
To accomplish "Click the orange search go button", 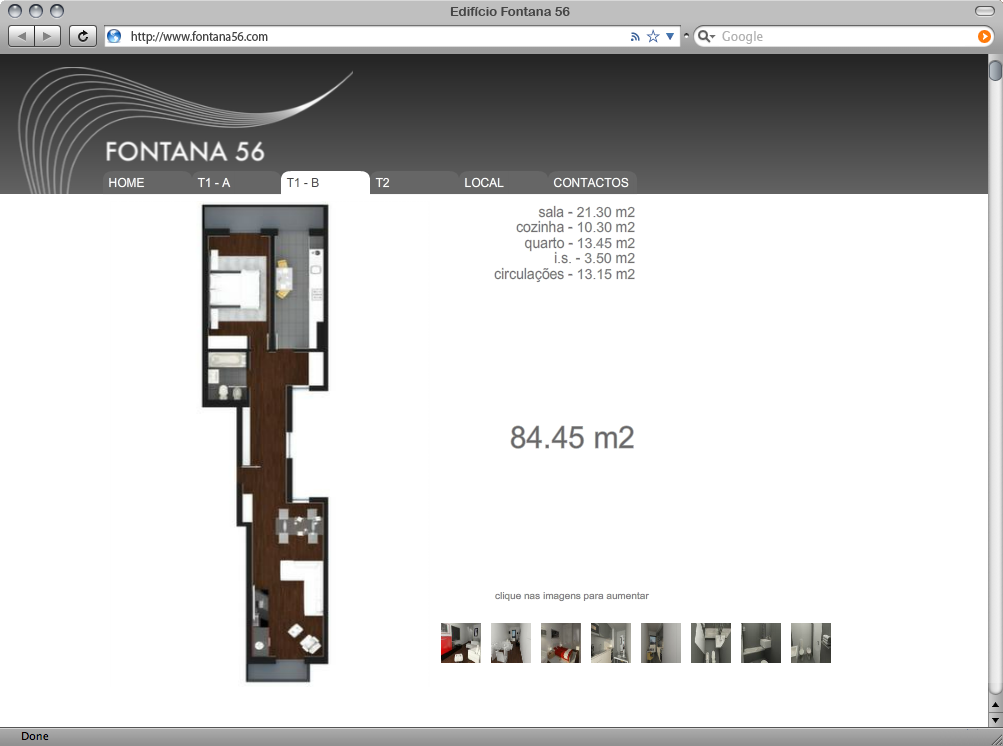I will pos(984,36).
